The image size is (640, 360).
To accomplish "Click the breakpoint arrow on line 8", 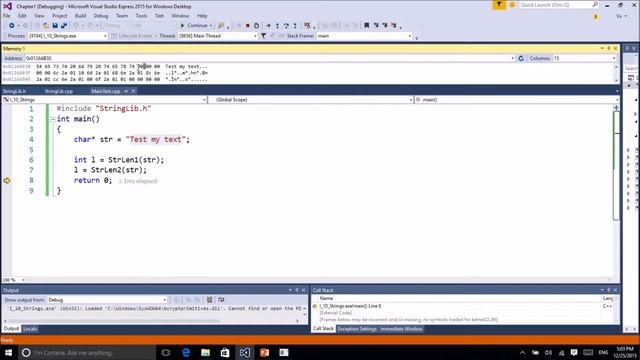I will (7, 180).
